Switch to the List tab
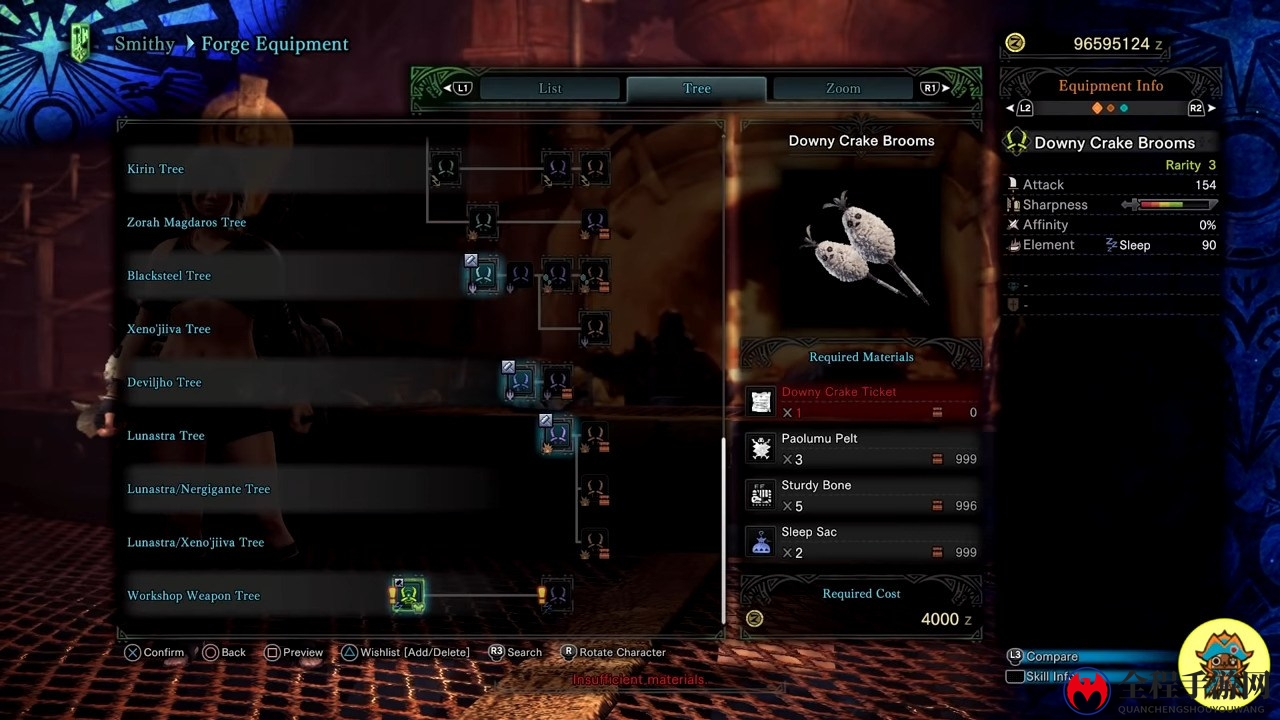 click(550, 88)
